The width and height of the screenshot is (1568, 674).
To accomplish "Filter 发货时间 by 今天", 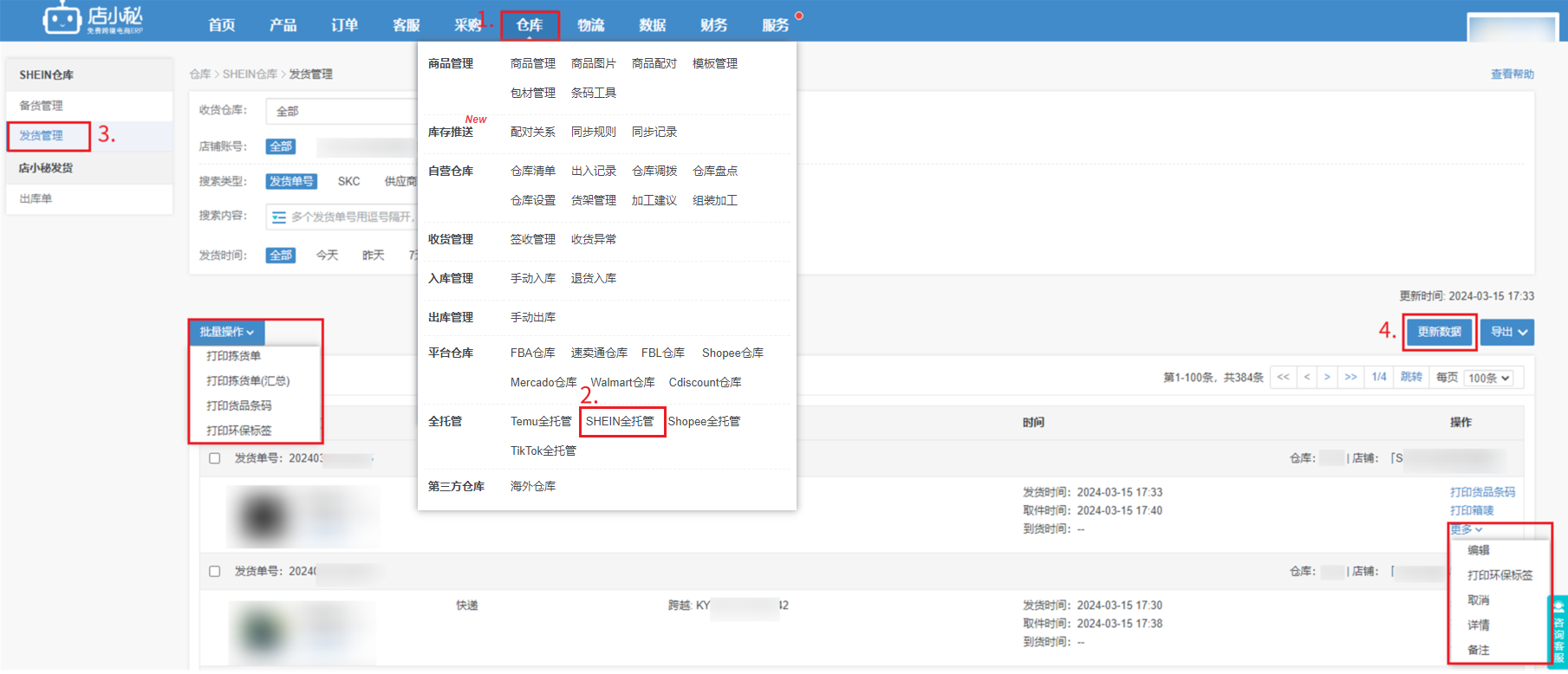I will (327, 256).
